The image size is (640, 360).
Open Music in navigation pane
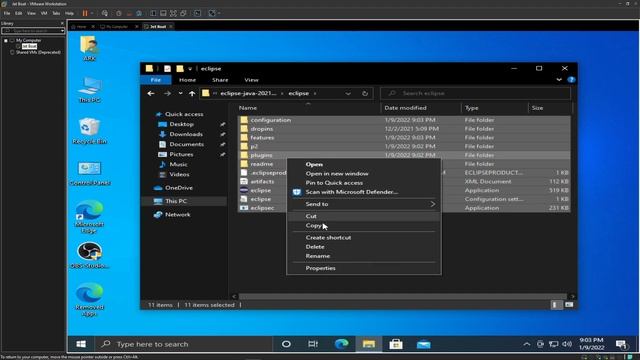(178, 164)
